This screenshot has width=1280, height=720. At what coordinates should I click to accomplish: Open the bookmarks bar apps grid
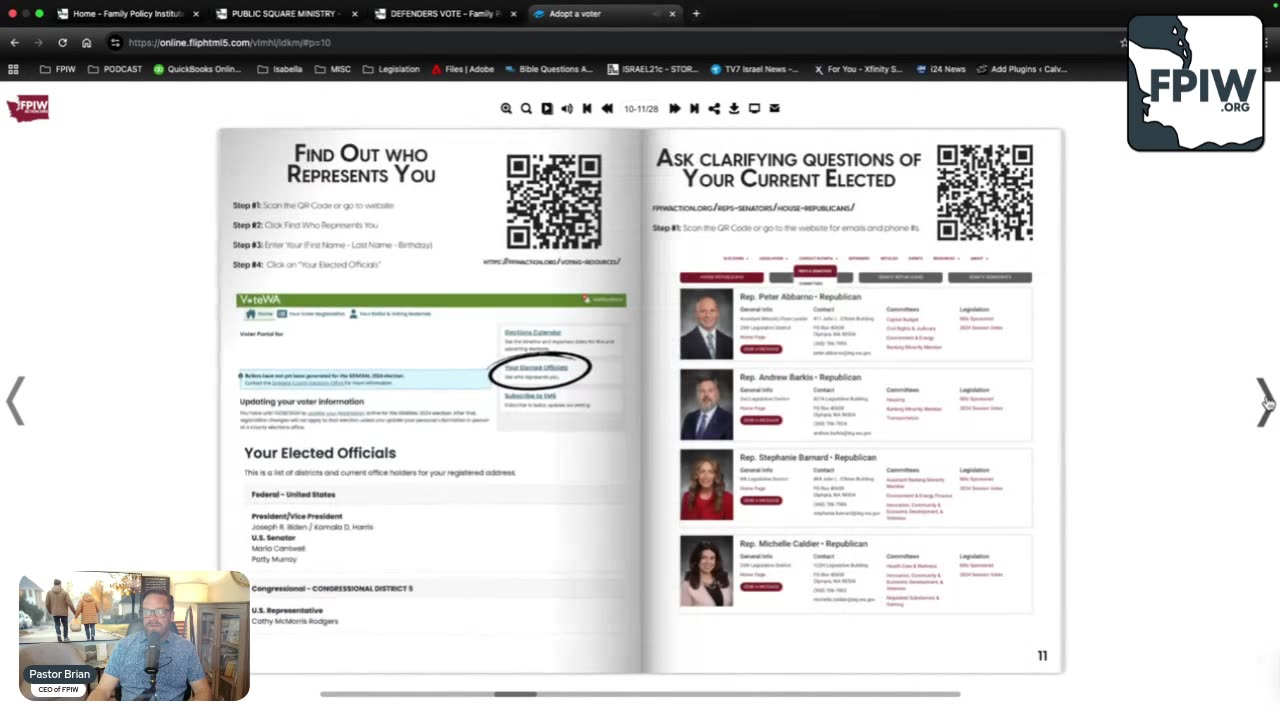click(13, 69)
